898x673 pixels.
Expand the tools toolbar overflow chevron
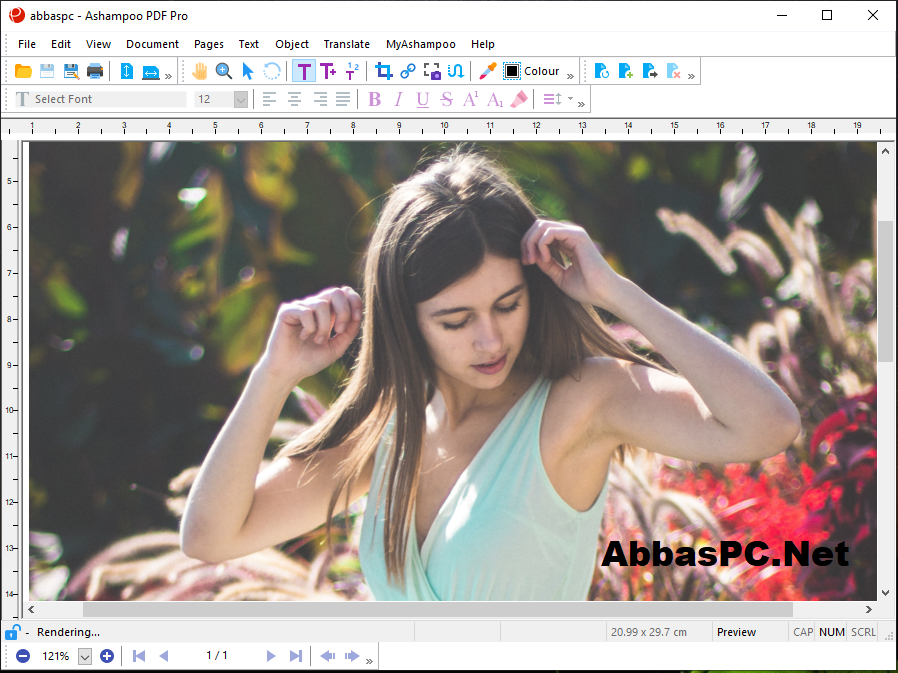click(570, 76)
